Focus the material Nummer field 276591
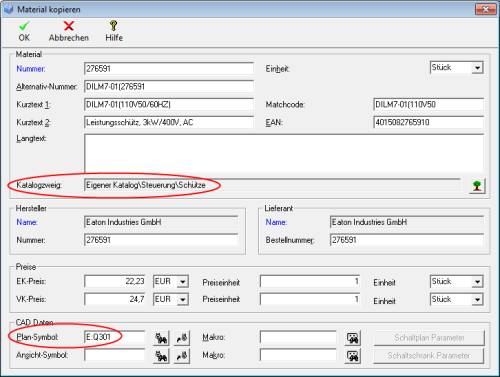 [169, 69]
